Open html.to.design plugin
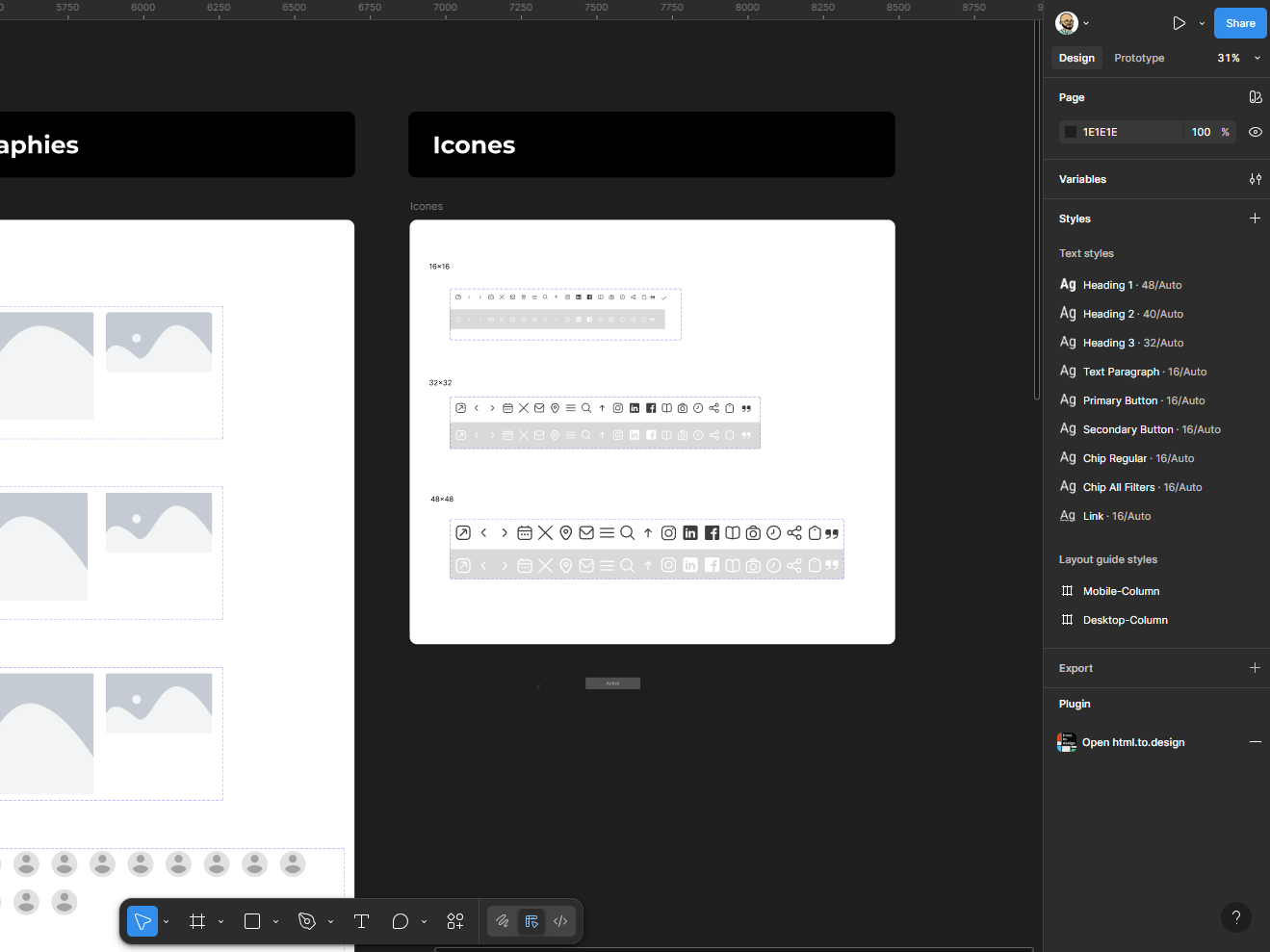Image resolution: width=1270 pixels, height=952 pixels. (x=1133, y=742)
